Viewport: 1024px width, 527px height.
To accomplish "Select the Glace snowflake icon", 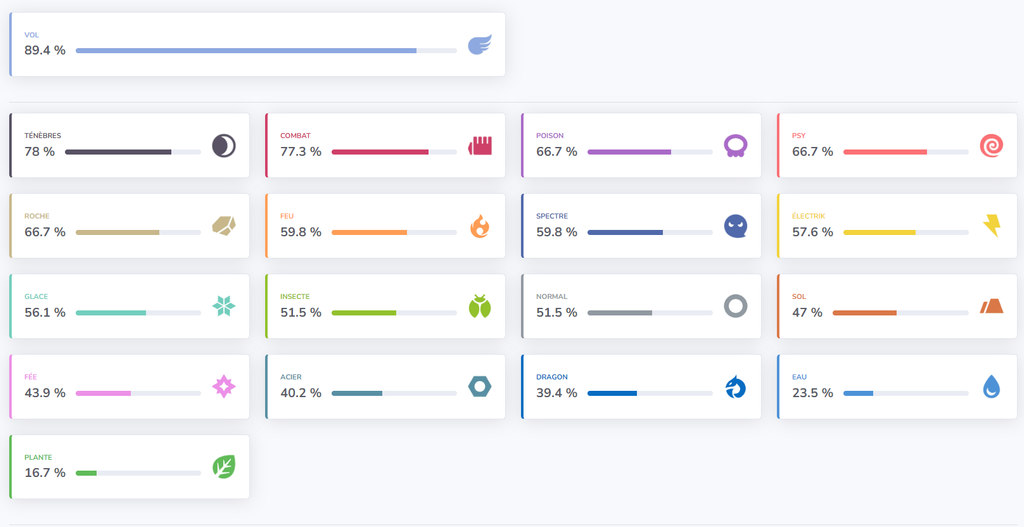I will tap(223, 306).
